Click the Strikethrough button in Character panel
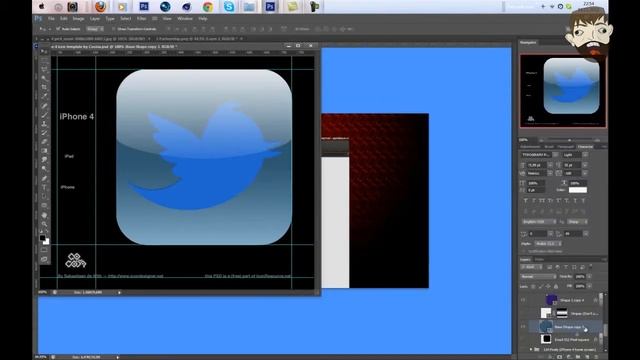 pyautogui.click(x=584, y=201)
